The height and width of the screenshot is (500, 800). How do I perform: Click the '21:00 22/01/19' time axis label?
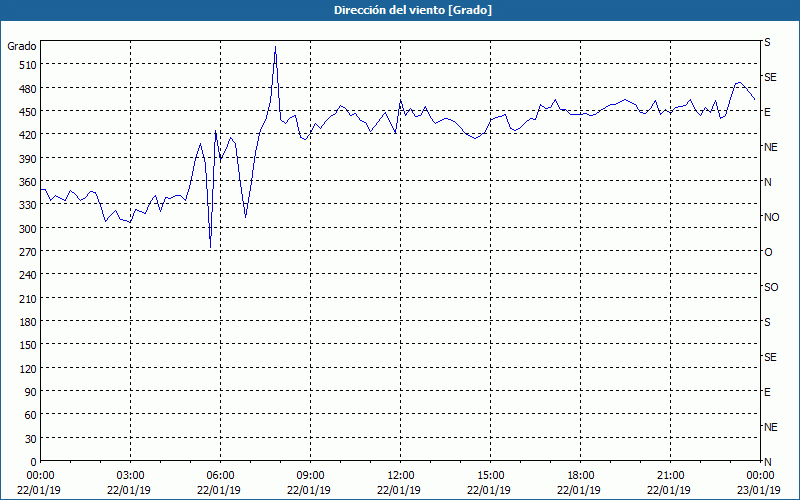(x=670, y=483)
